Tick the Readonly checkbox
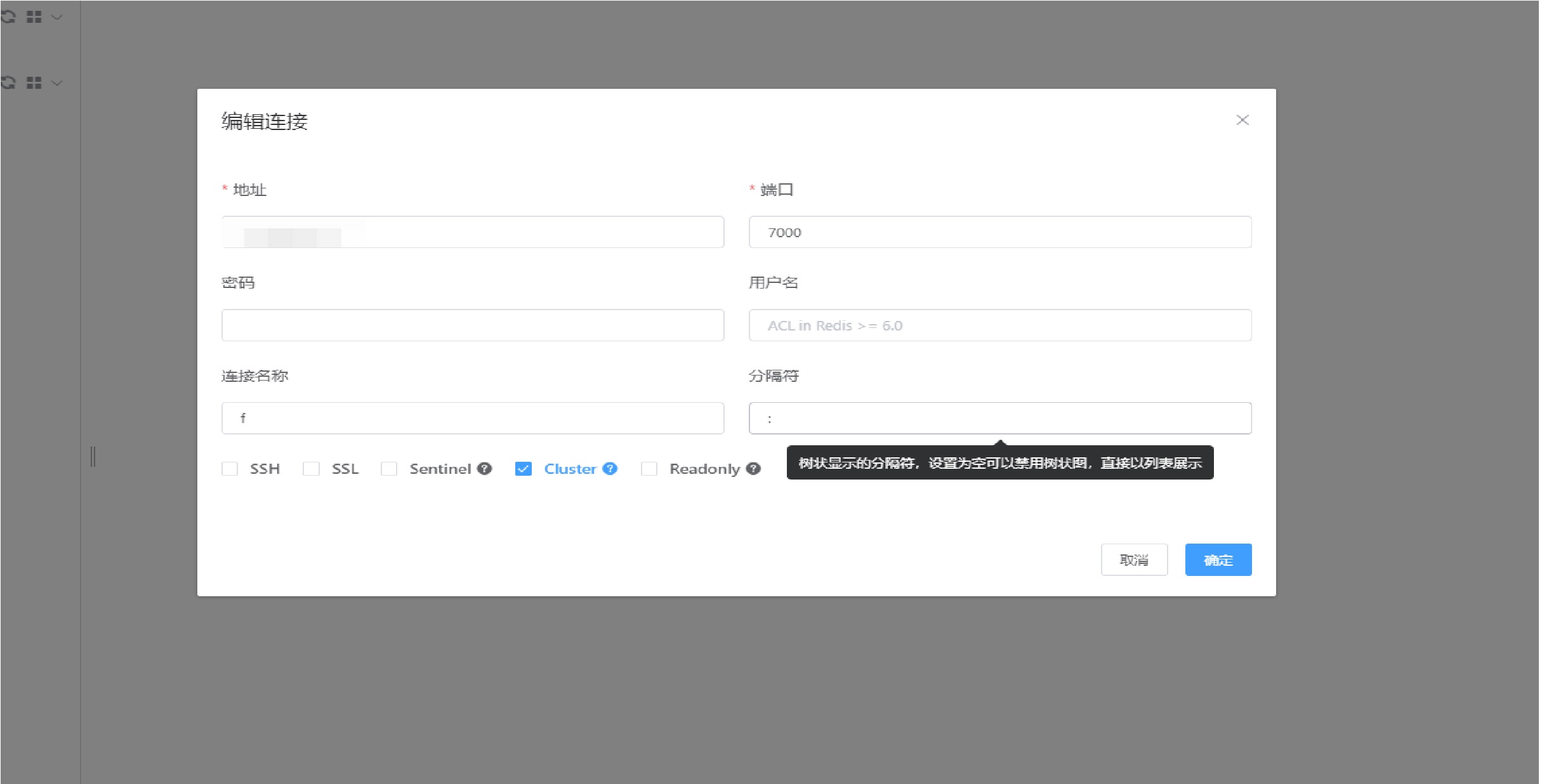 [x=649, y=469]
